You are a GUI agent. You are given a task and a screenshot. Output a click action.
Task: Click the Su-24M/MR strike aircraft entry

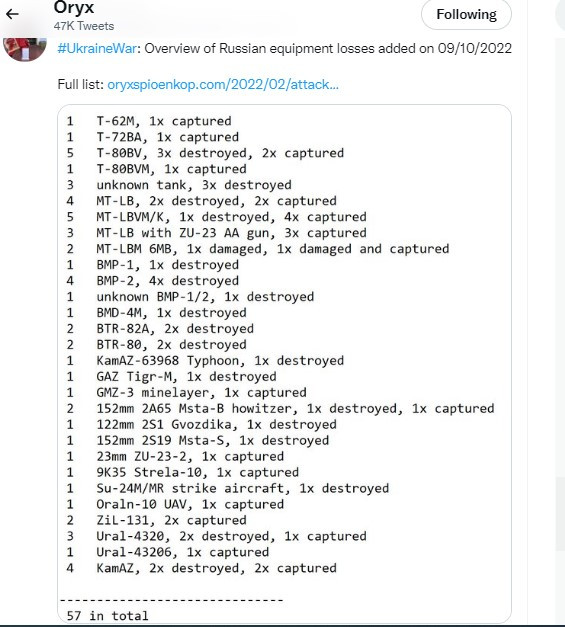click(228, 488)
